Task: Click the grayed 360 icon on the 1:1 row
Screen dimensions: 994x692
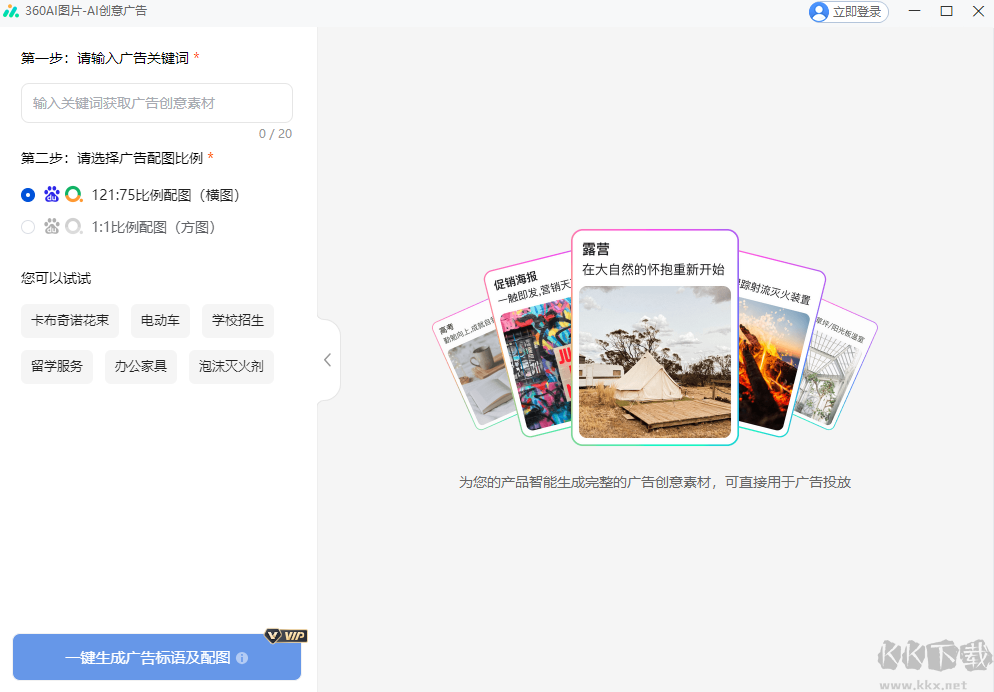Action: [72, 226]
